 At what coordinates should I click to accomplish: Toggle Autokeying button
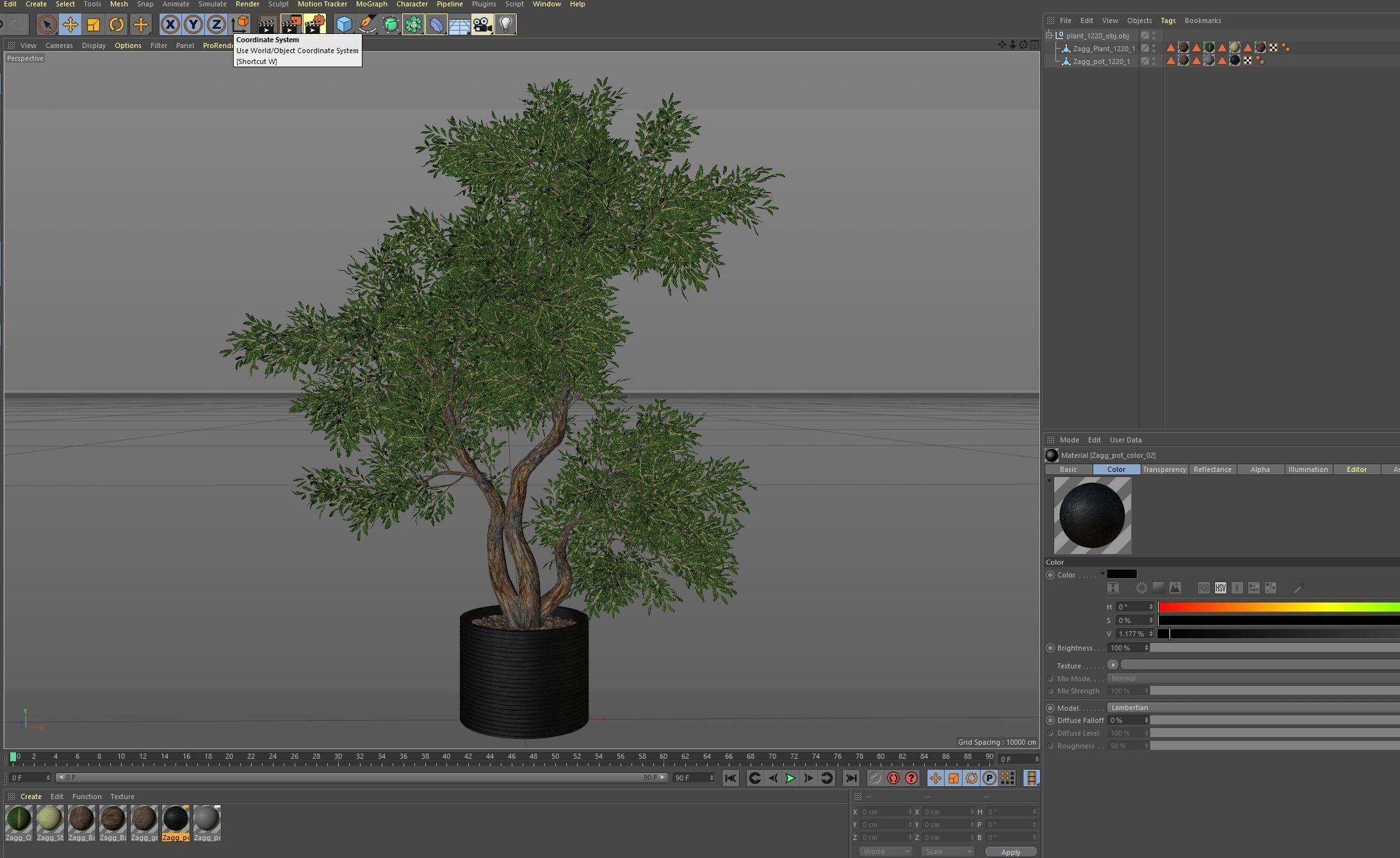click(893, 778)
